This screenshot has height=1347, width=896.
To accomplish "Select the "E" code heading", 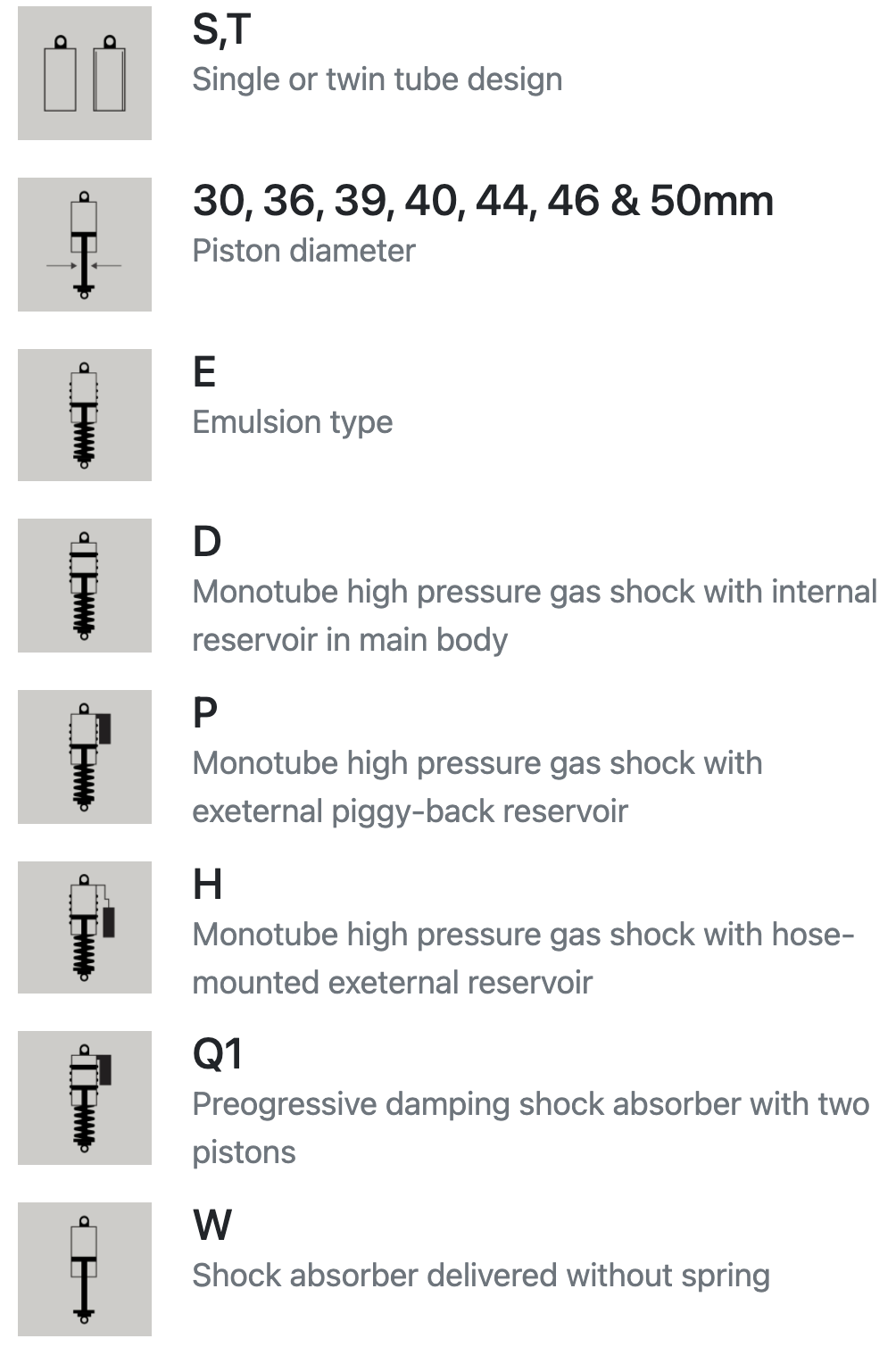I will click(204, 372).
